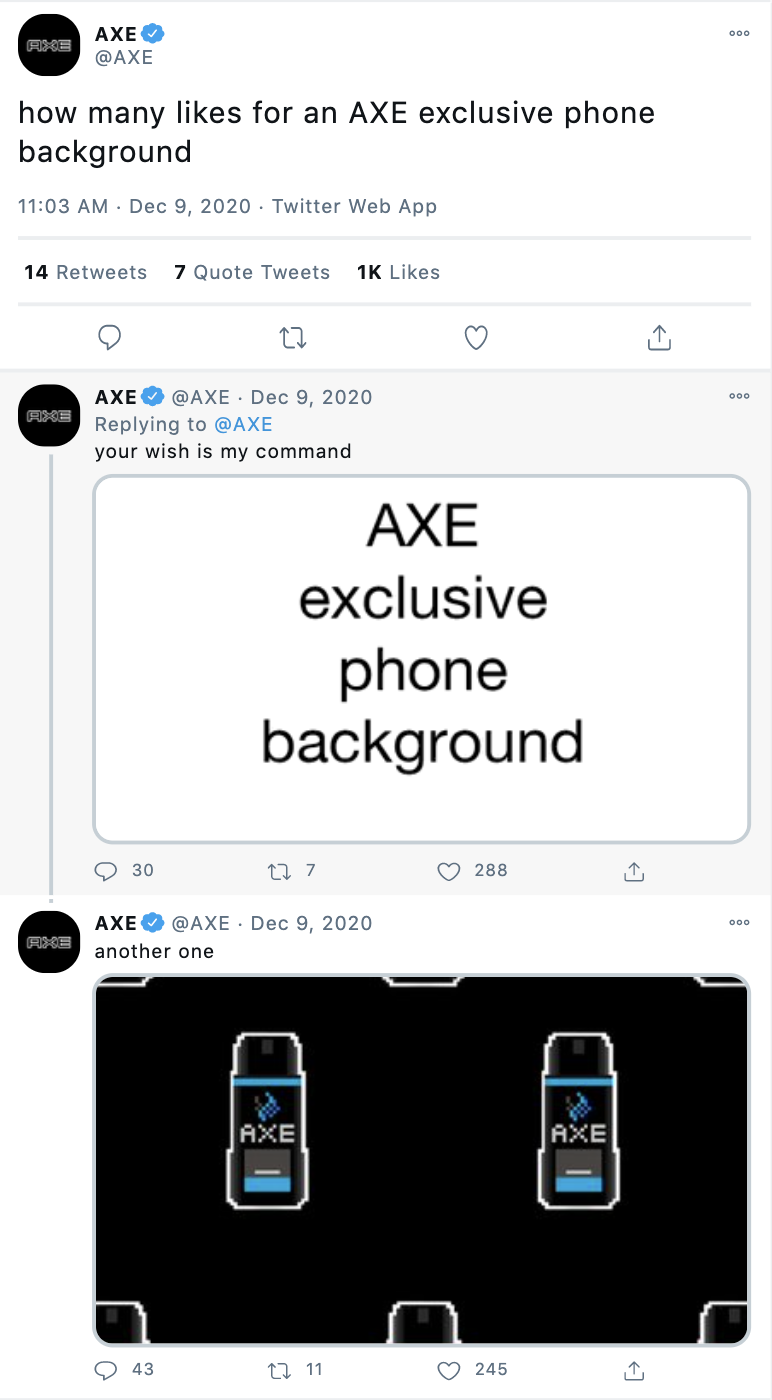Retweet the reply with 7 retweets

(x=279, y=871)
